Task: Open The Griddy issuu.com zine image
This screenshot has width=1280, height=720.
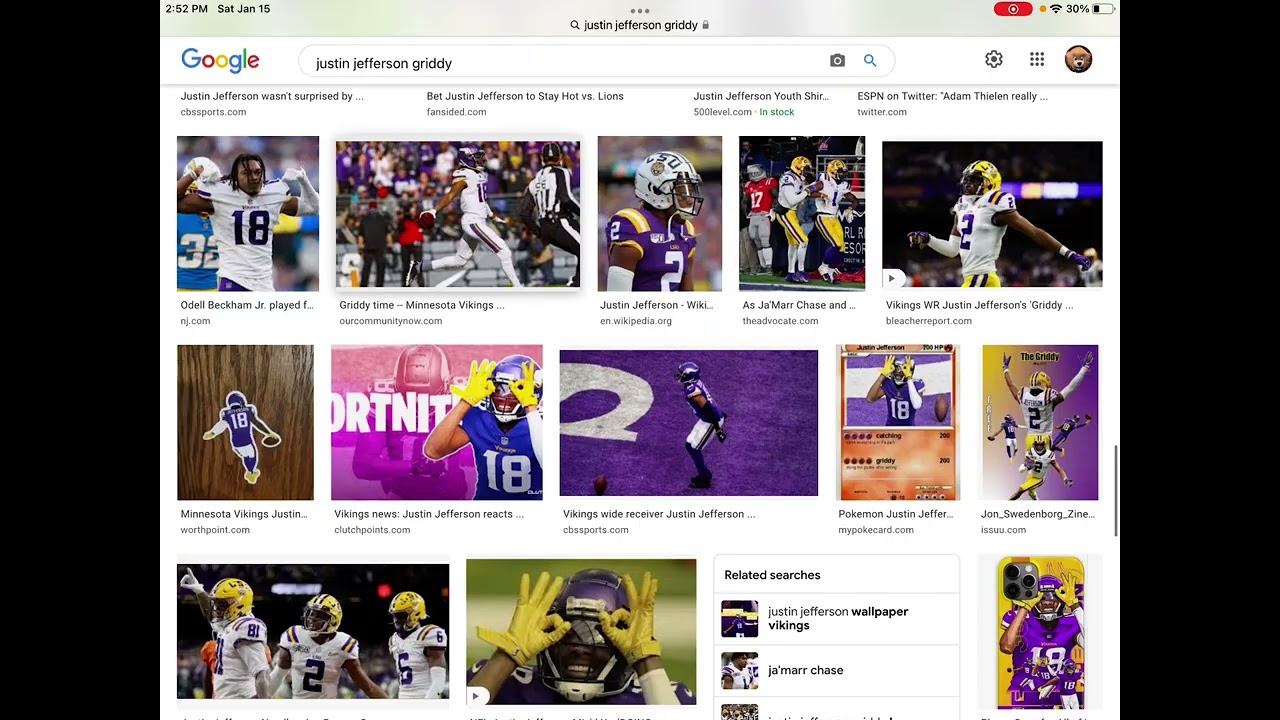Action: tap(1040, 422)
